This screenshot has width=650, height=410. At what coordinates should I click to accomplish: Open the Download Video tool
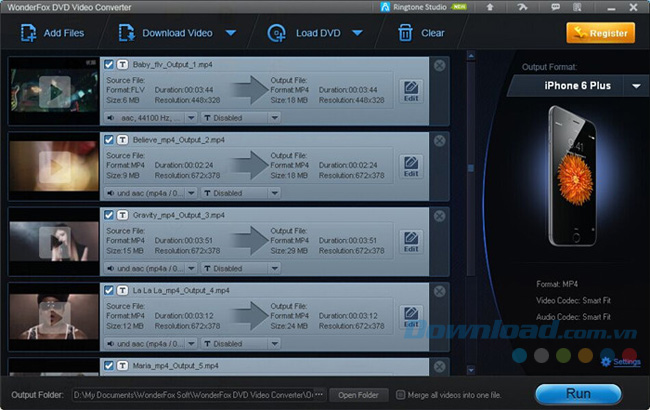(x=166, y=33)
